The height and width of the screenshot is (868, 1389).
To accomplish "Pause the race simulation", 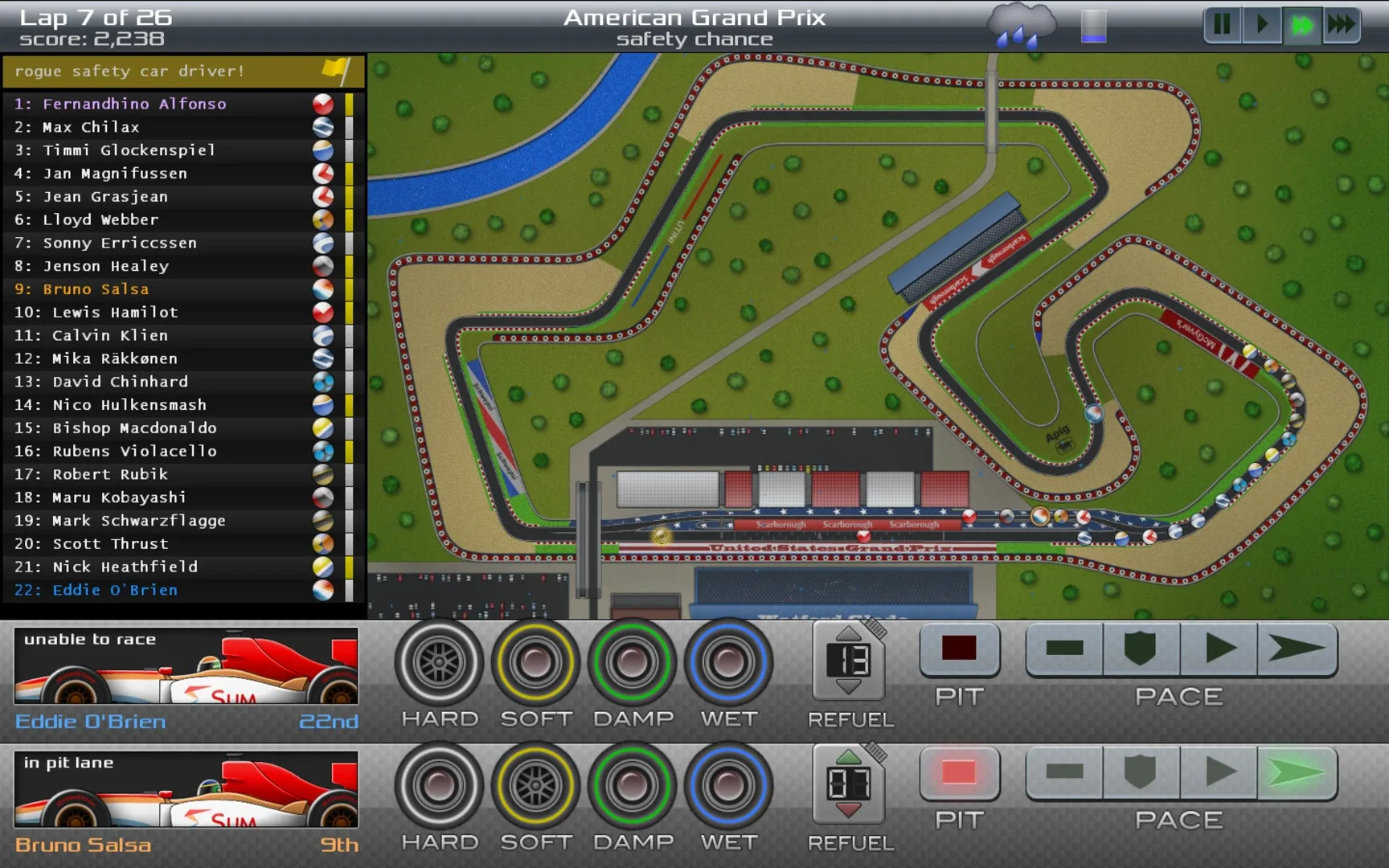I will pyautogui.click(x=1221, y=24).
